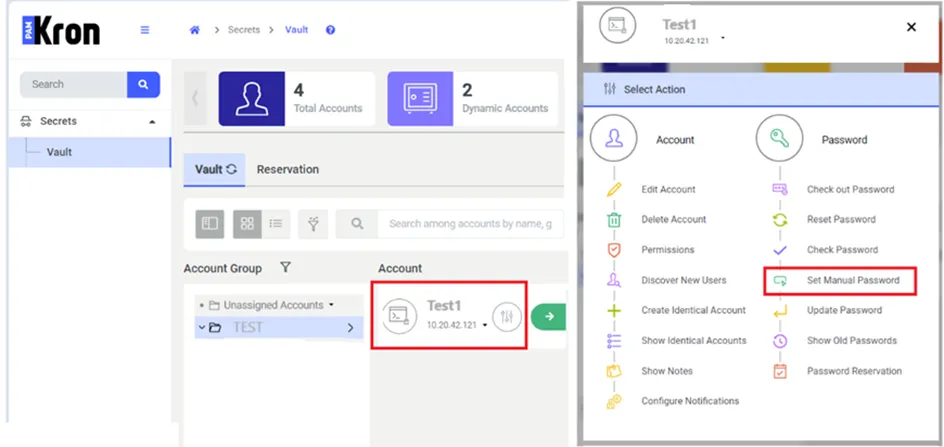Switch to list view layout
Image resolution: width=944 pixels, height=447 pixels.
(x=276, y=224)
